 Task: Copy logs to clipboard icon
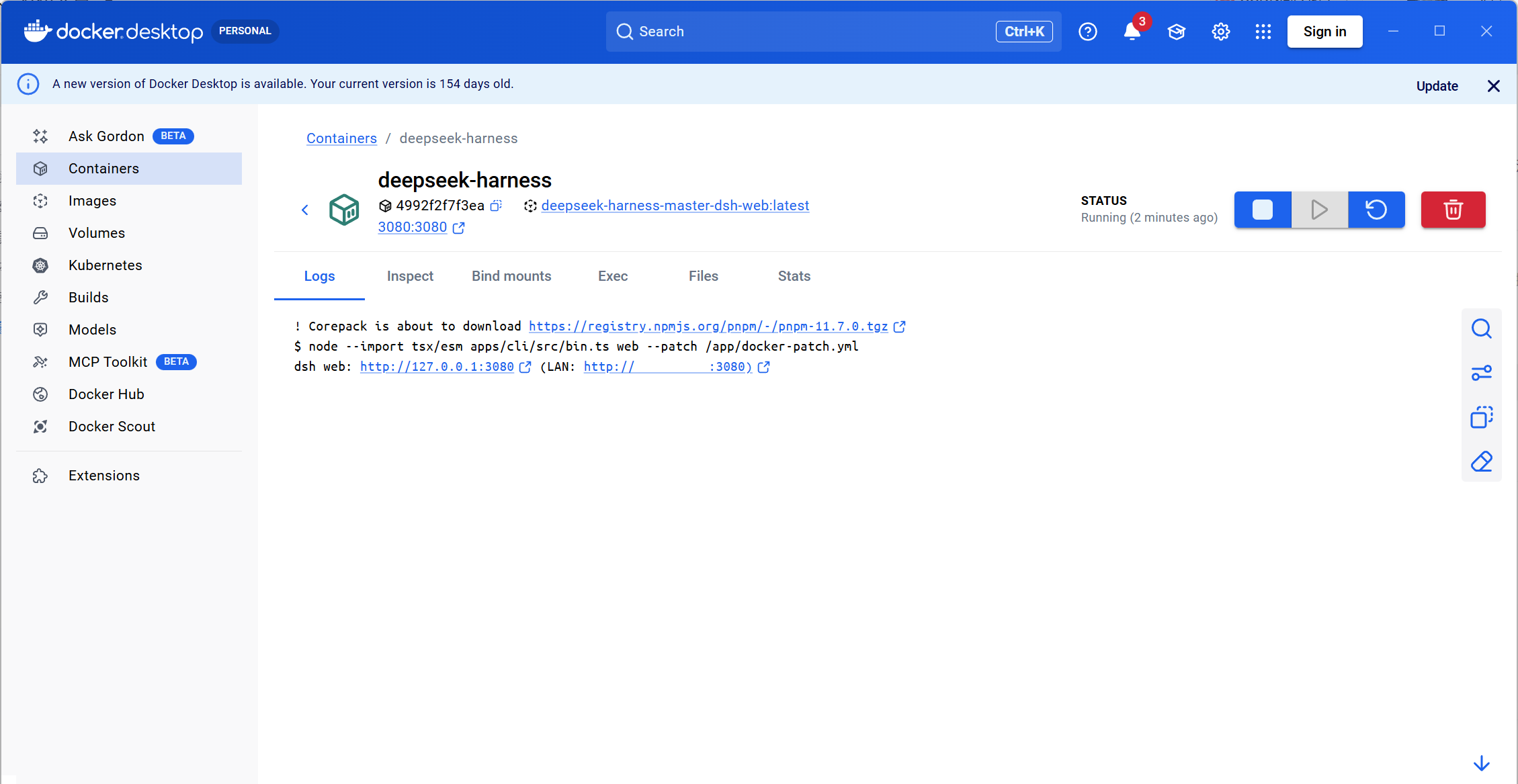[1481, 417]
